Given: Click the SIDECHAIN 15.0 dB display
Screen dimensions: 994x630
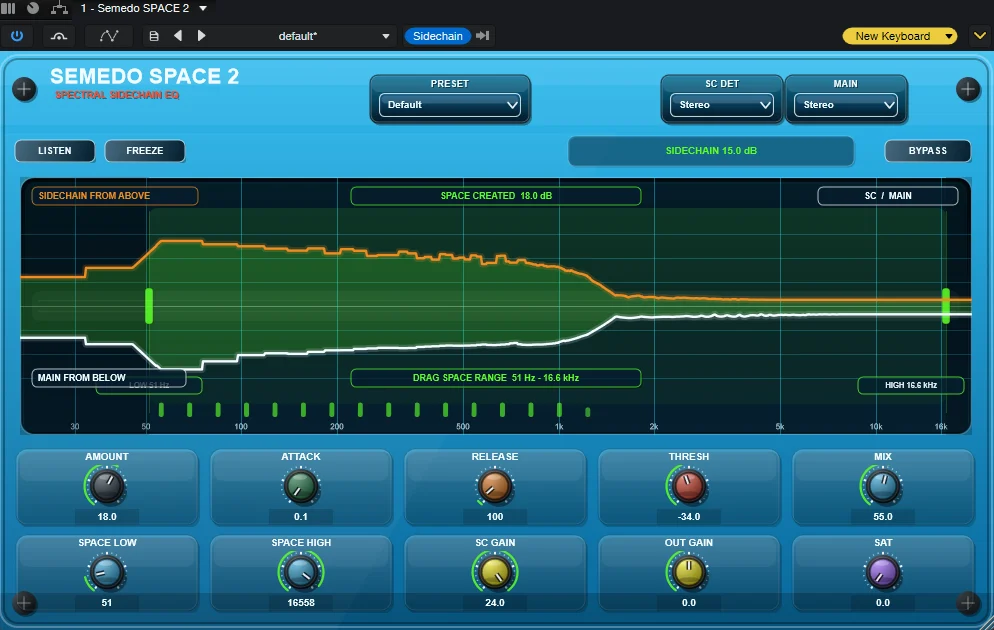Looking at the screenshot, I should (711, 151).
